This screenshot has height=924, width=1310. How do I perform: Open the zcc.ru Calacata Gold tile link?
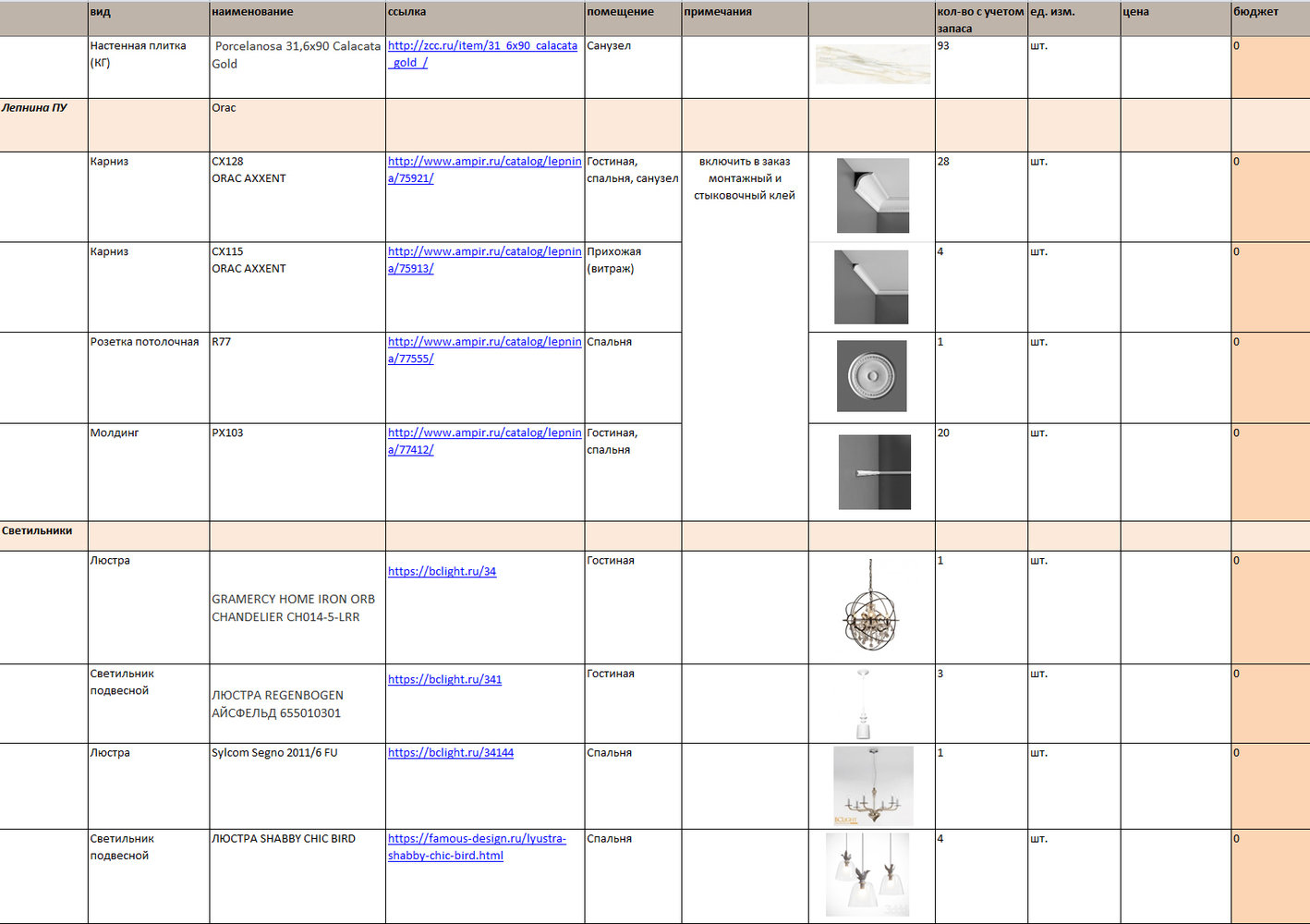click(481, 46)
